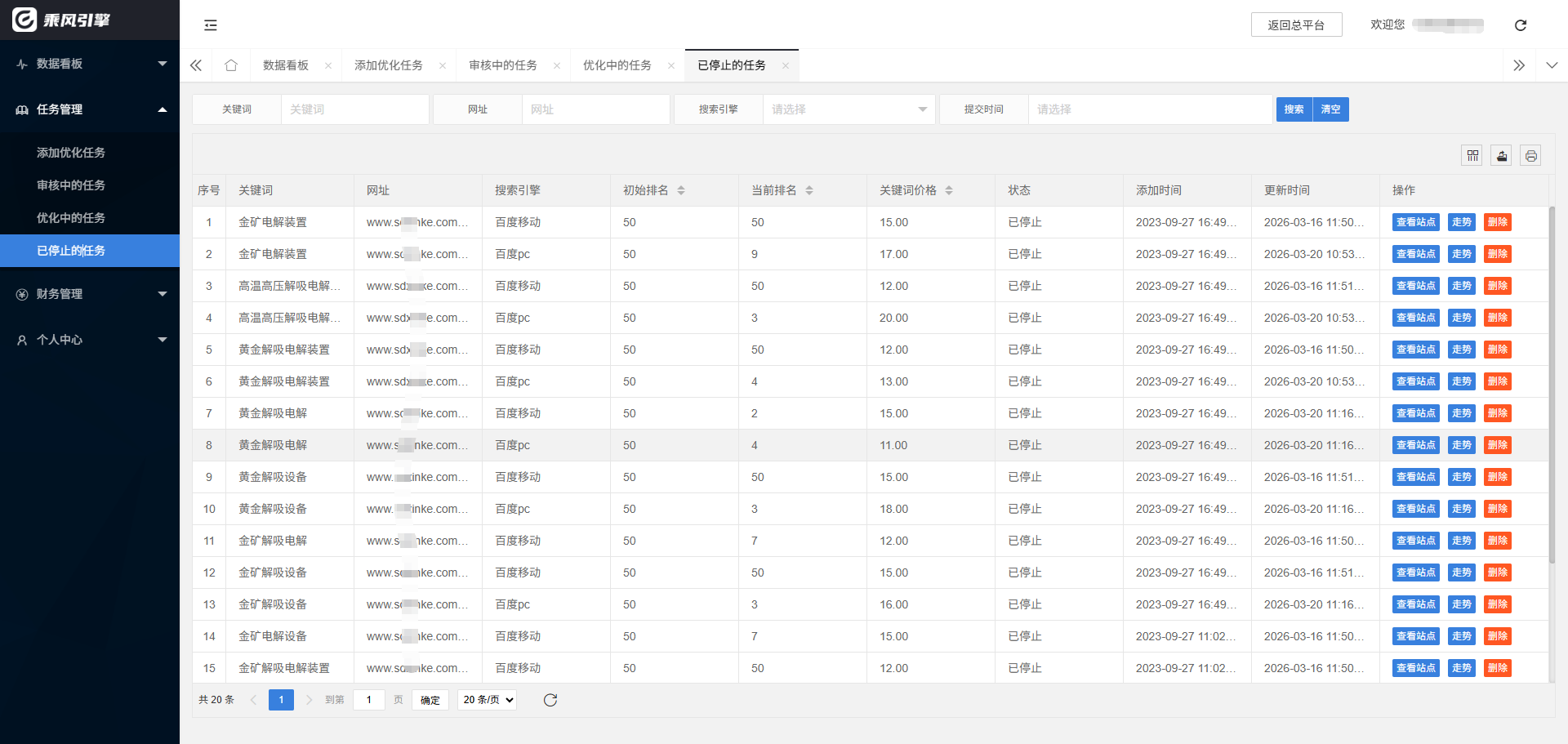Open 添加优化任务 in the sidebar
The height and width of the screenshot is (744, 1568).
tap(71, 153)
